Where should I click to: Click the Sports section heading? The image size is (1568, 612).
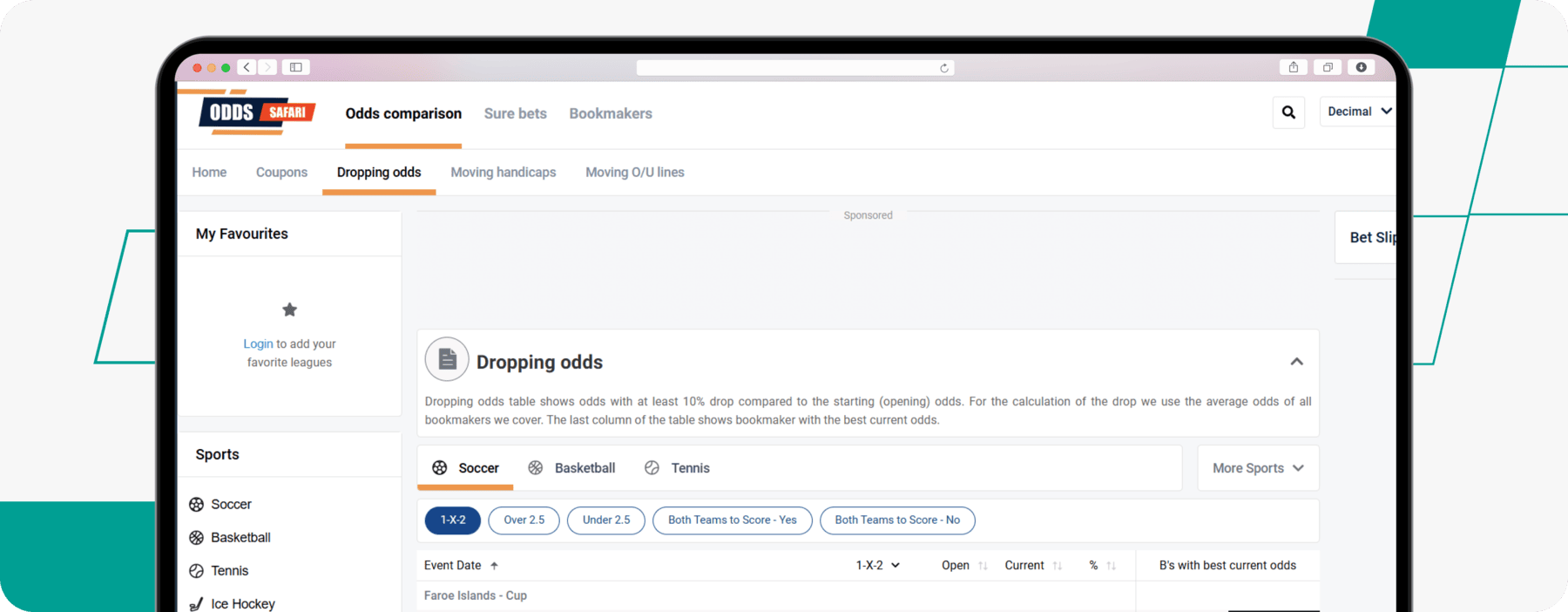(x=217, y=455)
